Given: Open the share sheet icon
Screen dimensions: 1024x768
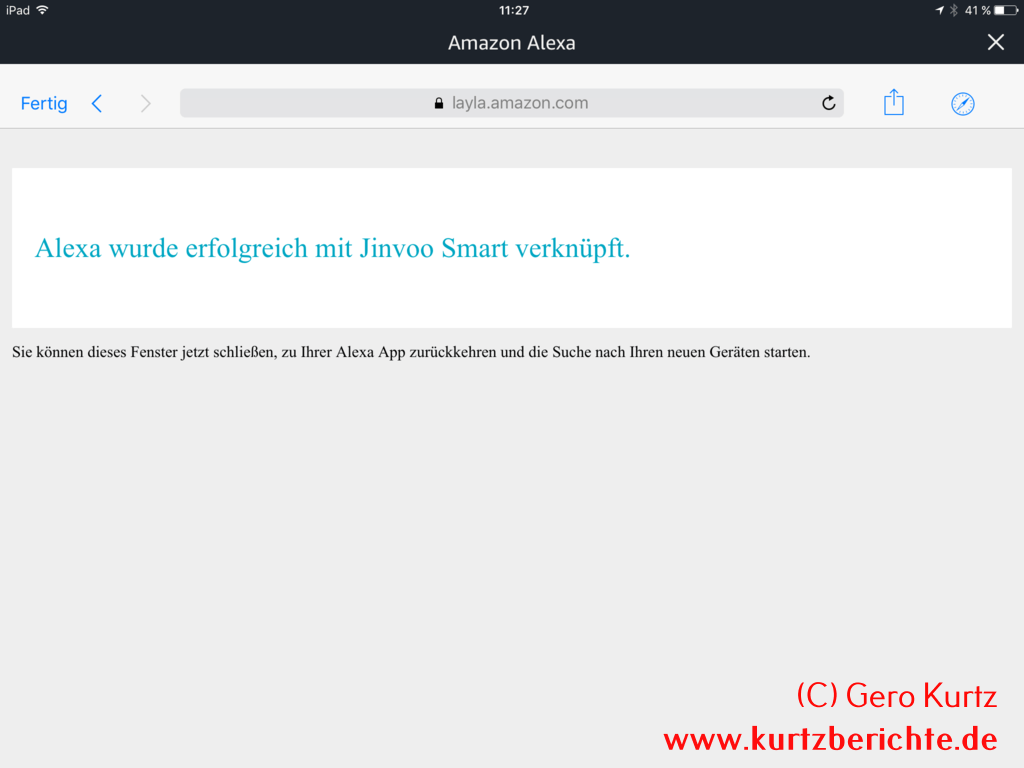Looking at the screenshot, I should (x=894, y=102).
